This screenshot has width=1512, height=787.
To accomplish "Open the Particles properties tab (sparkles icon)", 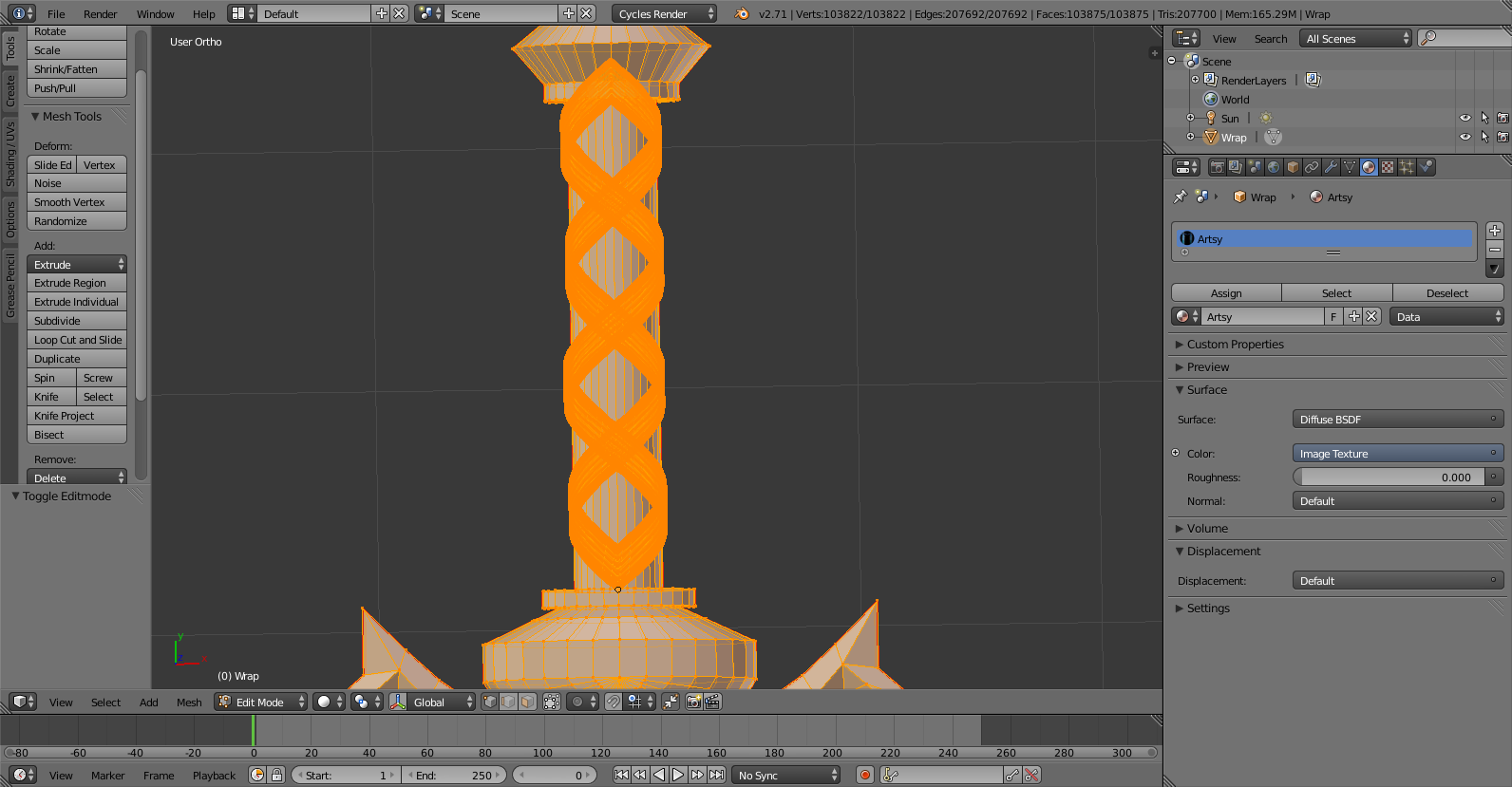I will (x=1407, y=167).
